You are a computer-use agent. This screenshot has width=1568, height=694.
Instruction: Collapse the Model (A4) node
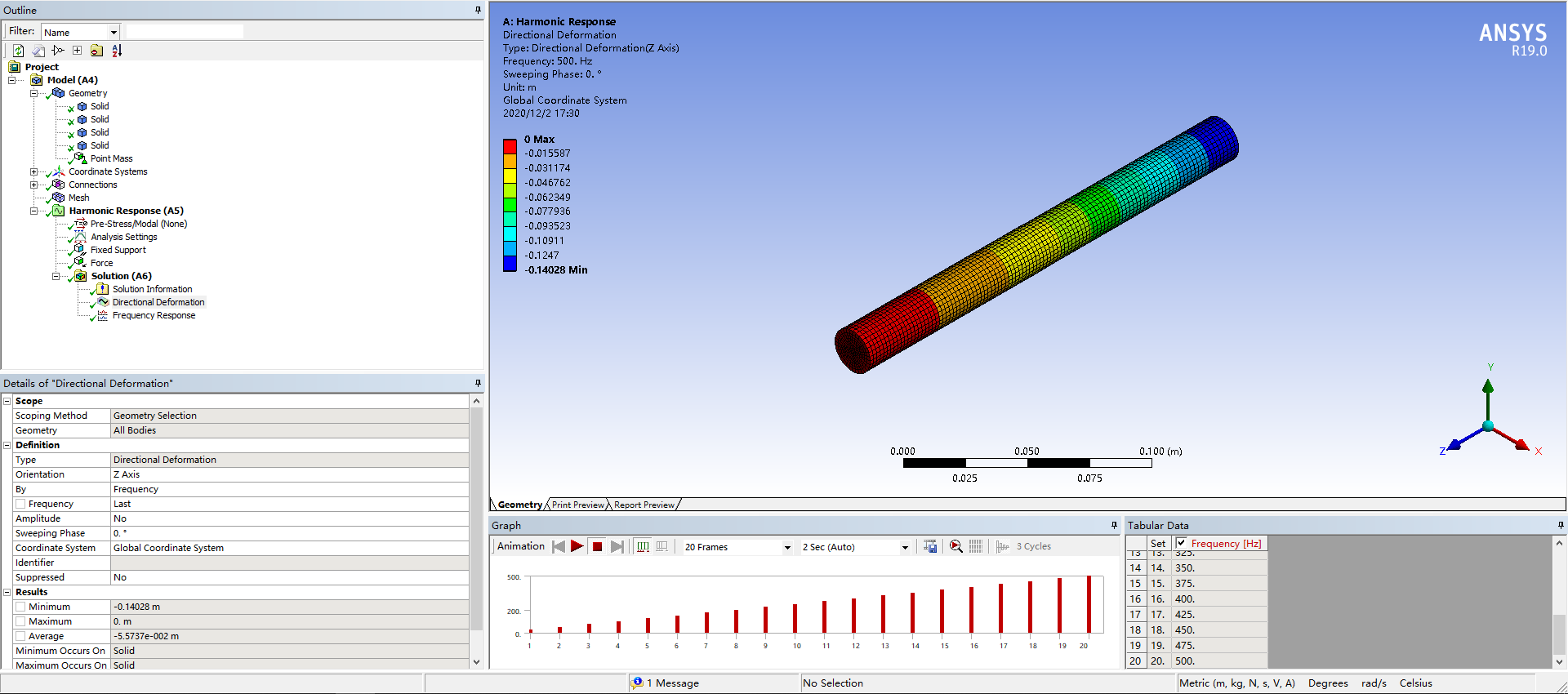click(x=11, y=80)
